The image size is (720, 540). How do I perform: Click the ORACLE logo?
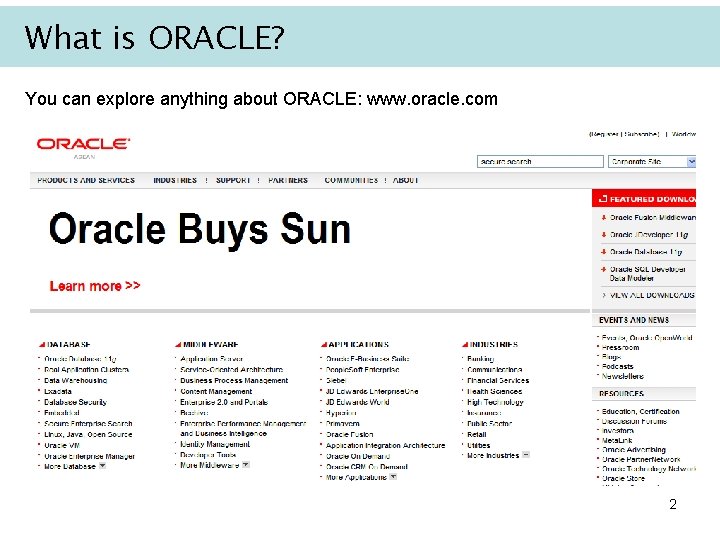83,144
